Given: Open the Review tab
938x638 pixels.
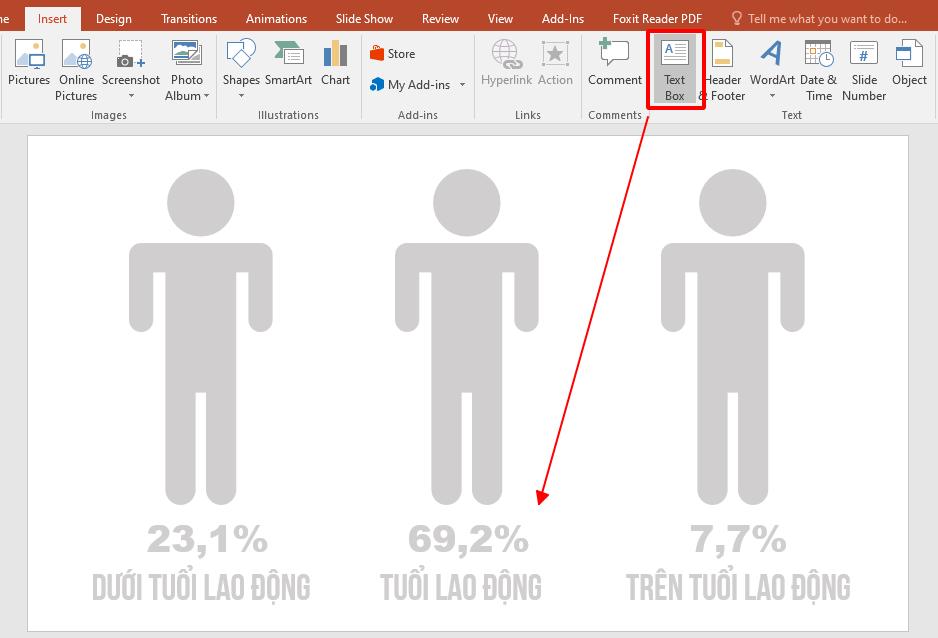Looking at the screenshot, I should coord(440,19).
